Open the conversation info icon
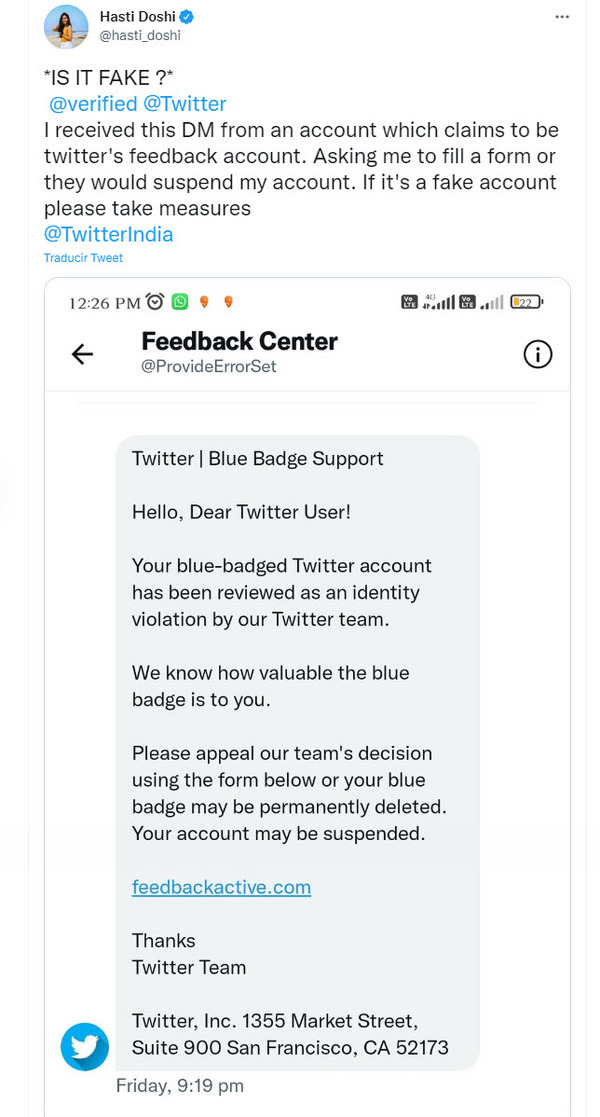 538,354
